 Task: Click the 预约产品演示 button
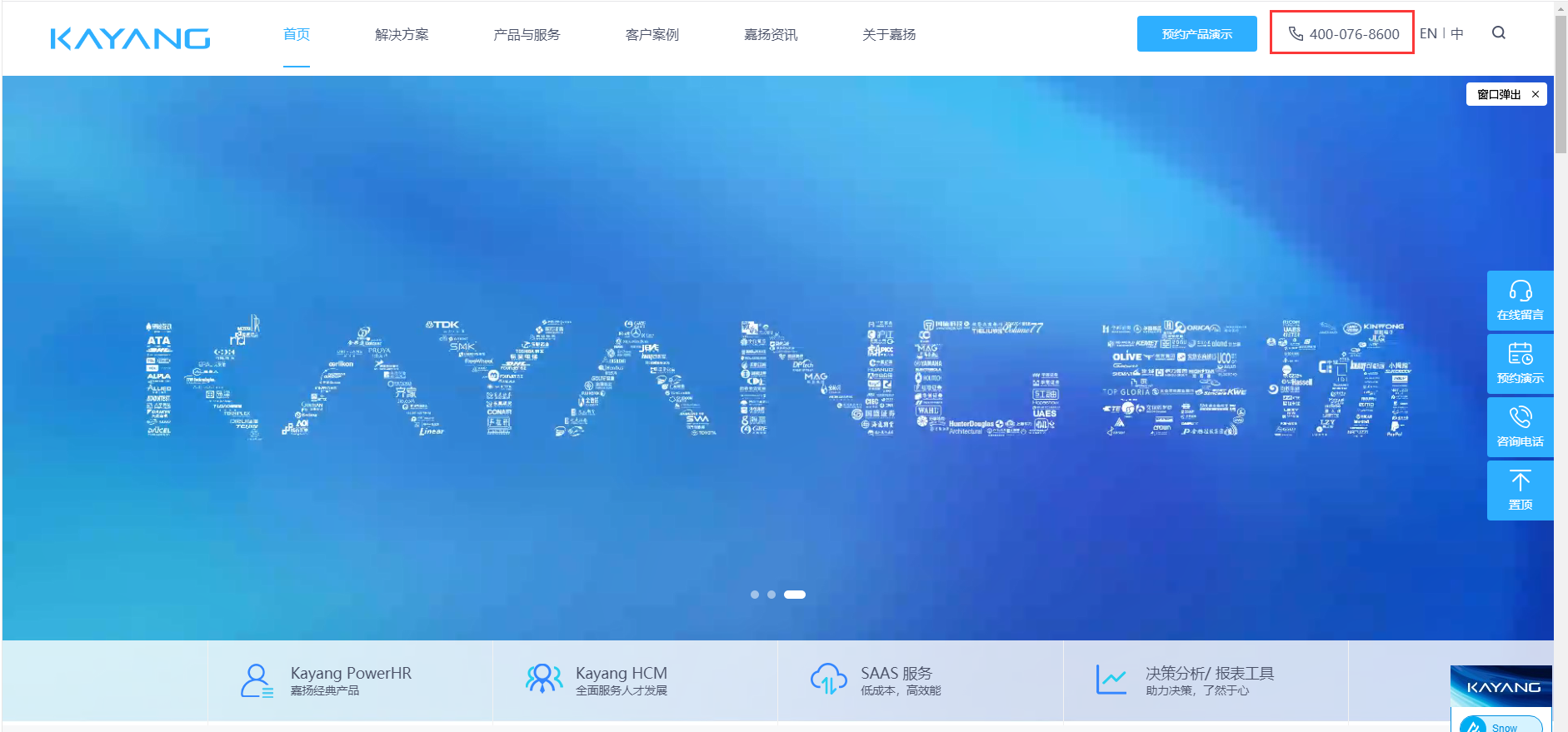(1197, 33)
